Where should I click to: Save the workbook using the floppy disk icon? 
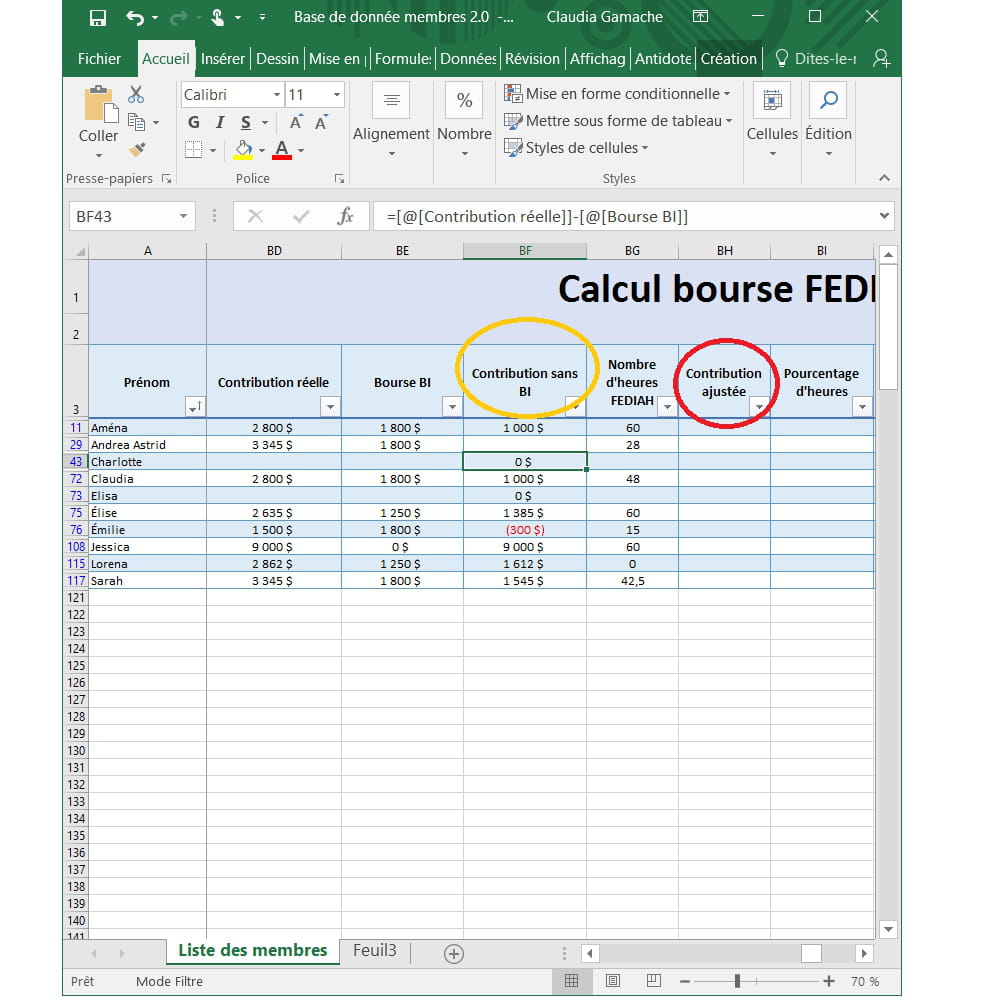[98, 17]
